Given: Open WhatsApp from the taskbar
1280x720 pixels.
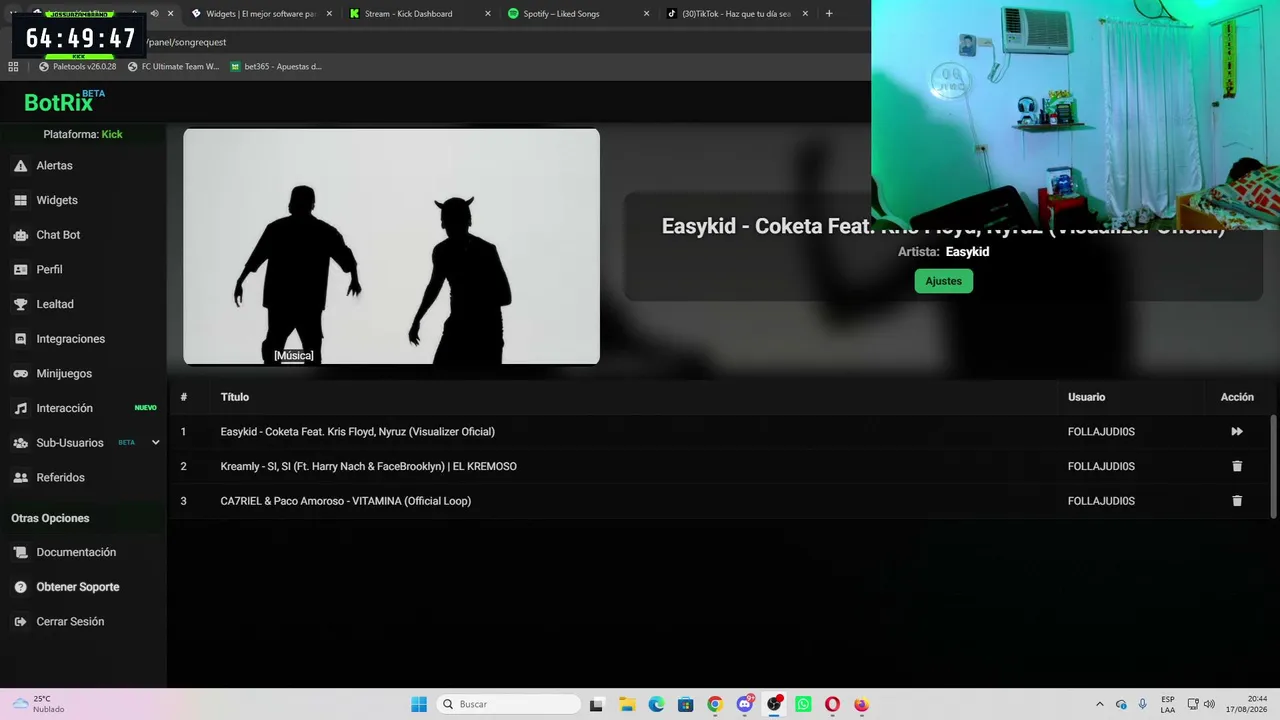Looking at the screenshot, I should click(x=803, y=704).
